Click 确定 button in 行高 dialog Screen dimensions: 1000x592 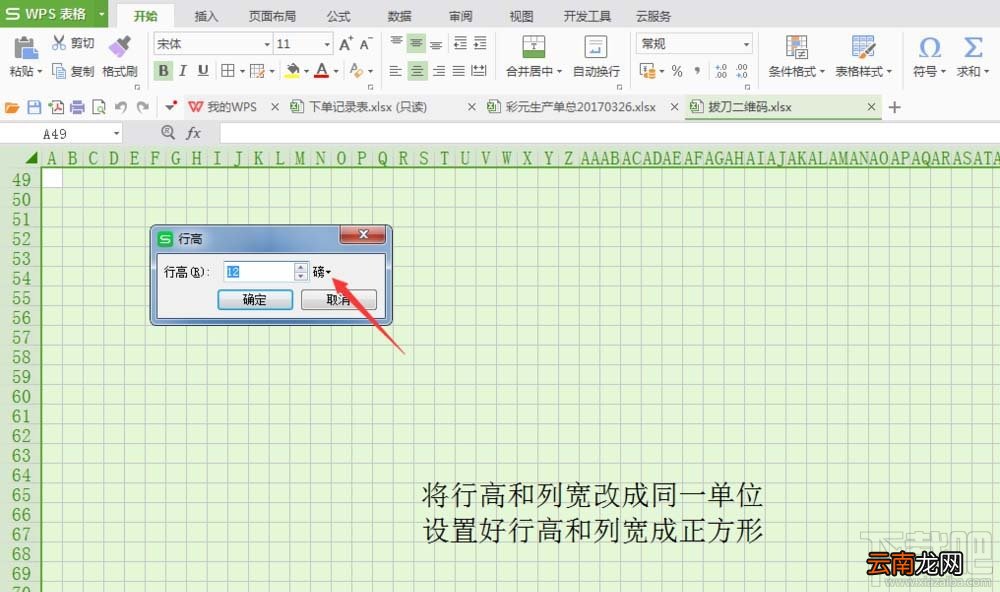click(x=255, y=299)
